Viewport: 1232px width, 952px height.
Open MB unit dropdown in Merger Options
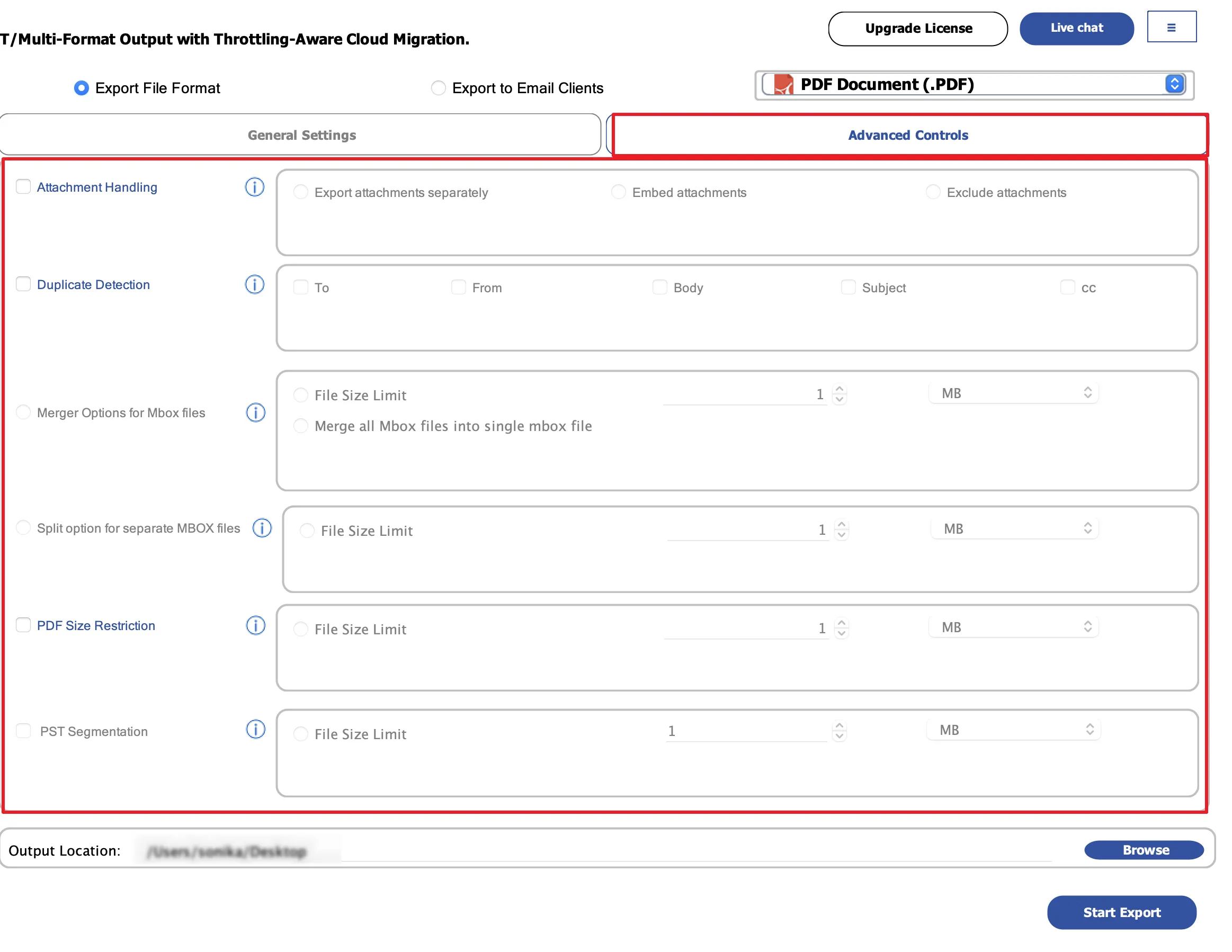[x=1013, y=393]
